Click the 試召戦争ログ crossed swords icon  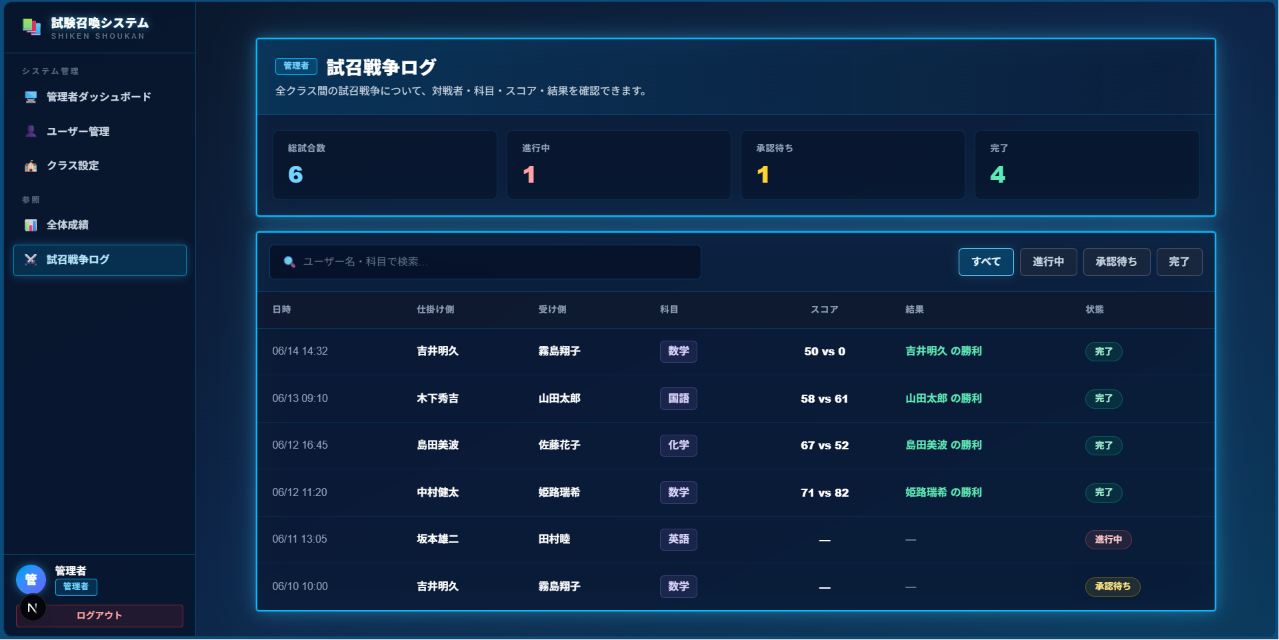31,259
